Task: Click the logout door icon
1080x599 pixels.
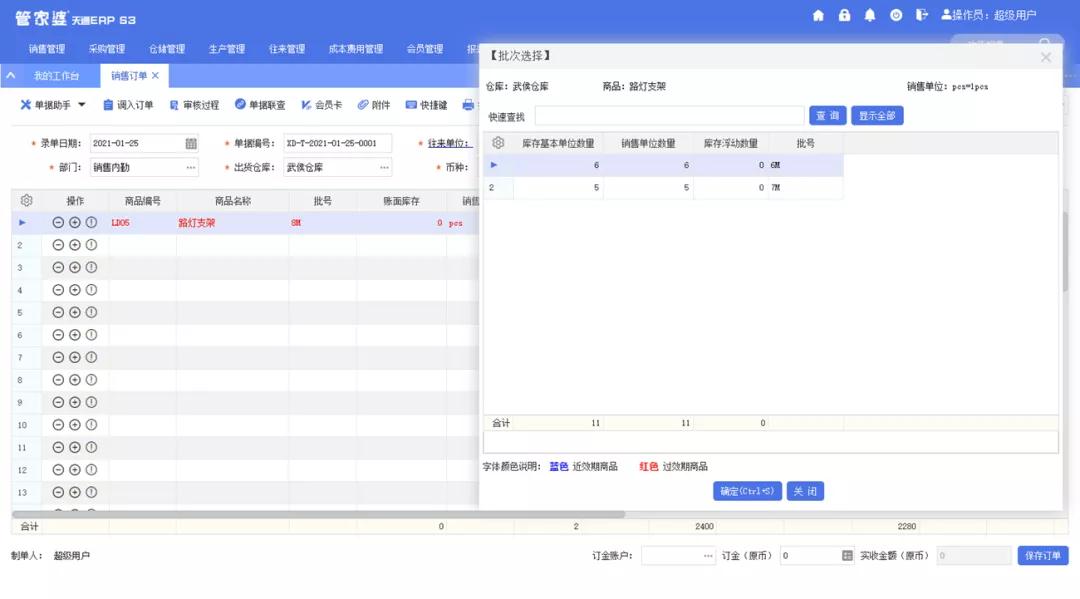Action: point(921,15)
